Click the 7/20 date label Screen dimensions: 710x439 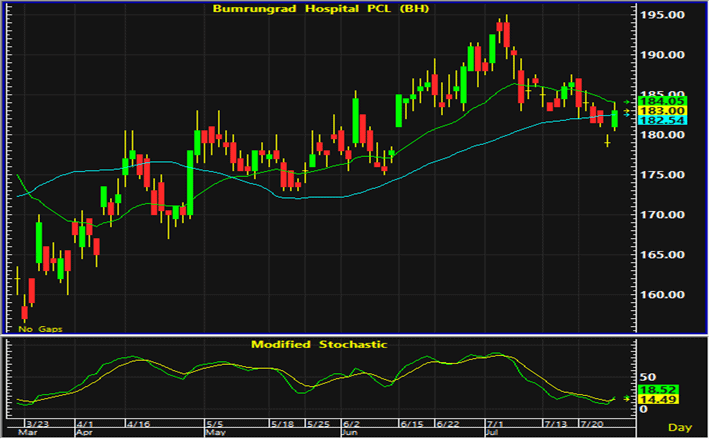(x=592, y=424)
